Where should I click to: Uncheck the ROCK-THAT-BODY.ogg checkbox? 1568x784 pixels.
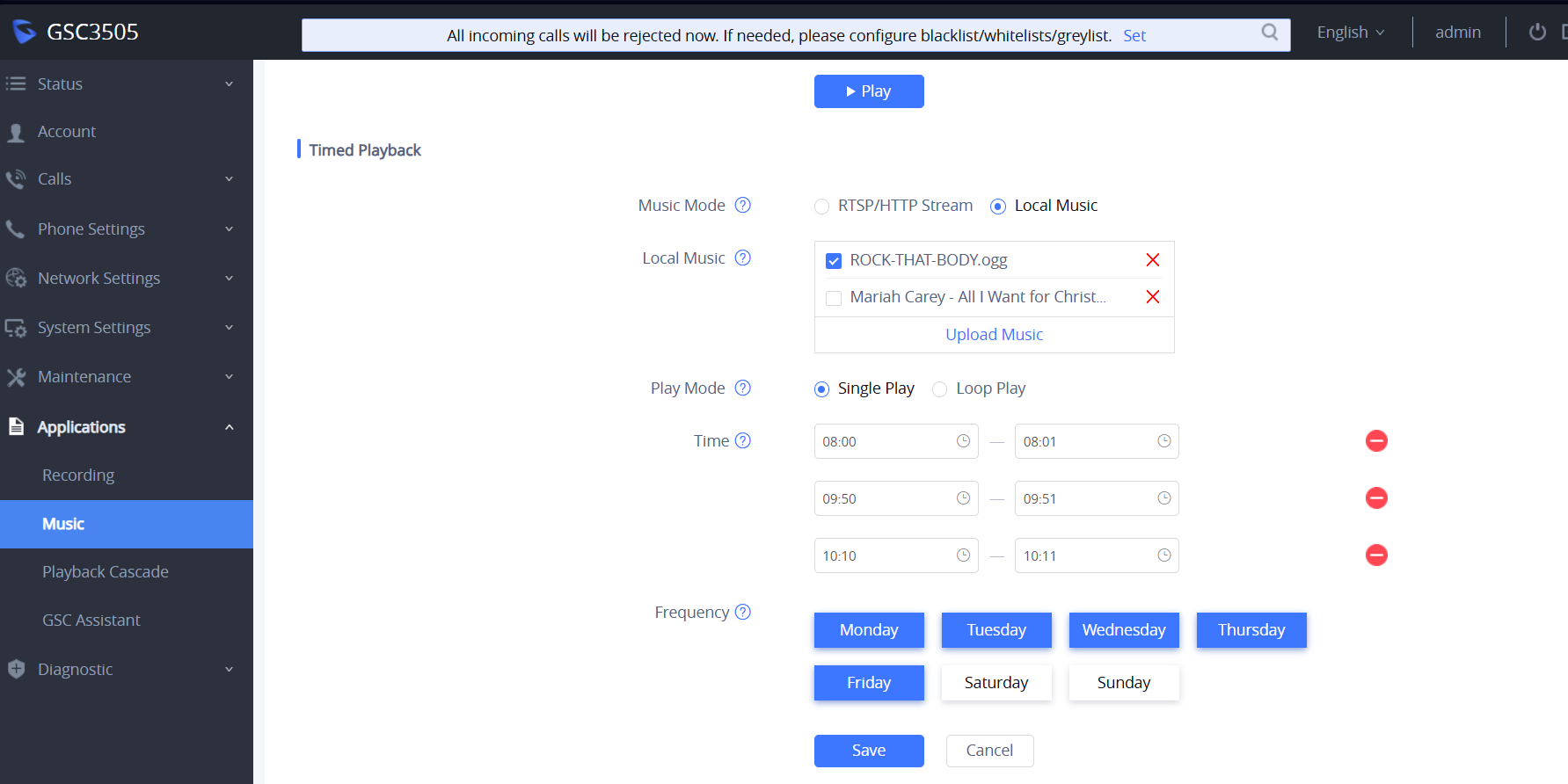click(x=834, y=261)
